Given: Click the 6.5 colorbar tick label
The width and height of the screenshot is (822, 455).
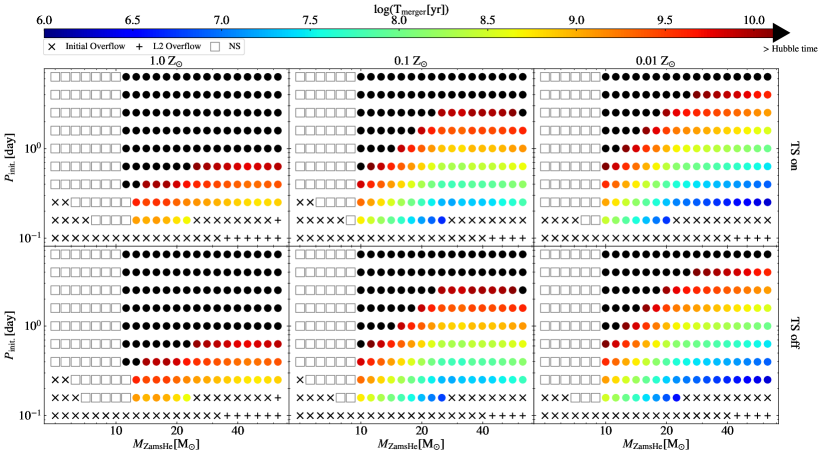Looking at the screenshot, I should pos(132,20).
